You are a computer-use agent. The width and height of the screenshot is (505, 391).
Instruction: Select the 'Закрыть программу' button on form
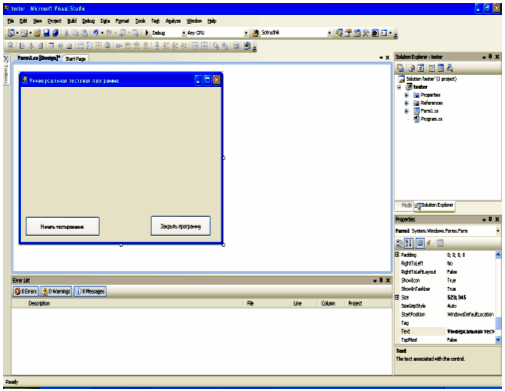180,226
